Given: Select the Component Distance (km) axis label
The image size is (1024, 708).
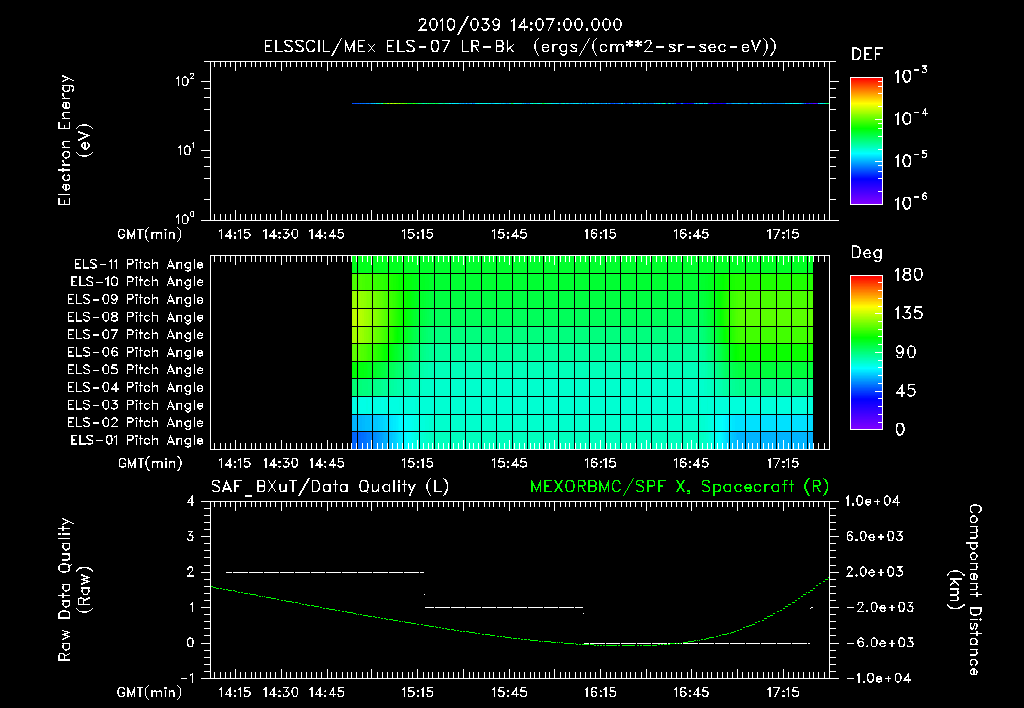Looking at the screenshot, I should (965, 590).
